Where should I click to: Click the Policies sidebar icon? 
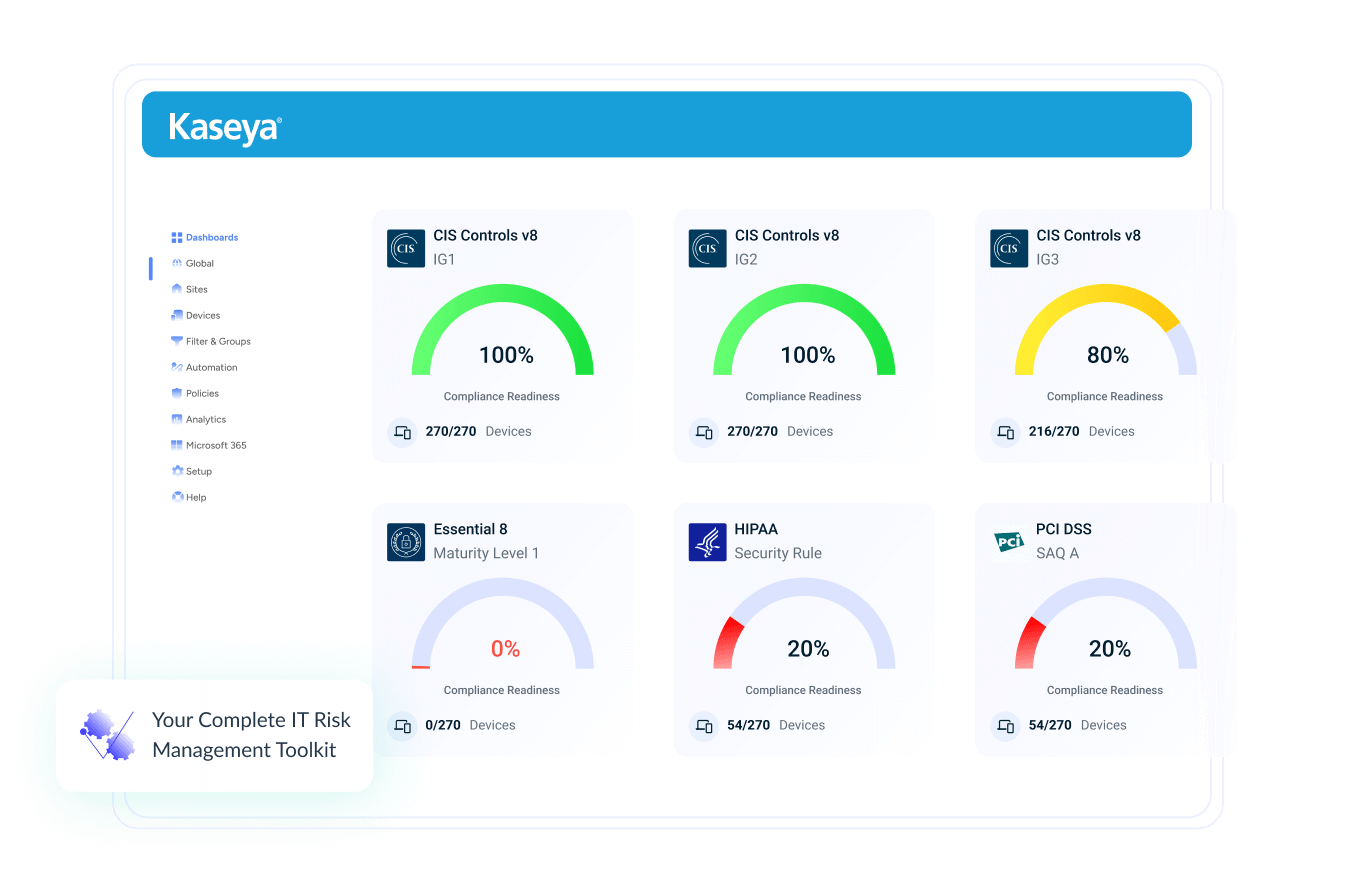coord(177,394)
